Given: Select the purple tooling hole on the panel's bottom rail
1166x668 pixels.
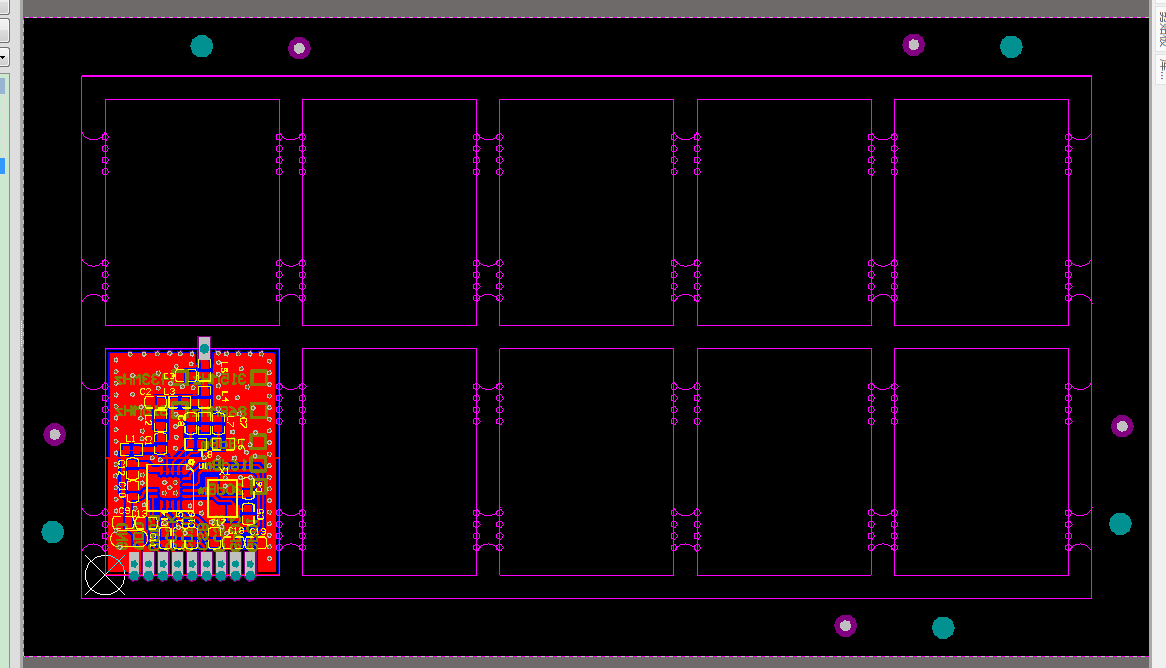Looking at the screenshot, I should coord(845,626).
